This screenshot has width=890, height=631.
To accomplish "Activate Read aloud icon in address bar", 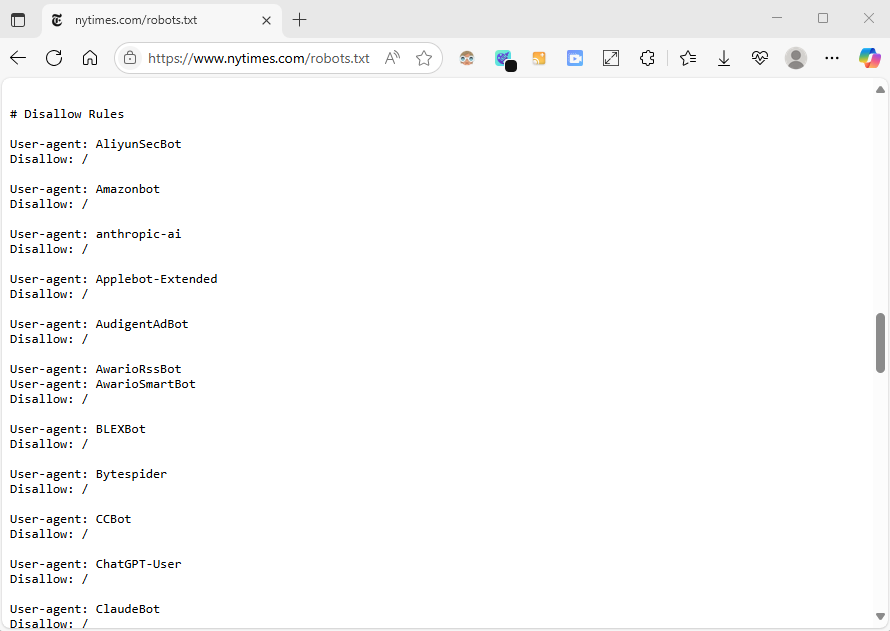I will pyautogui.click(x=392, y=58).
